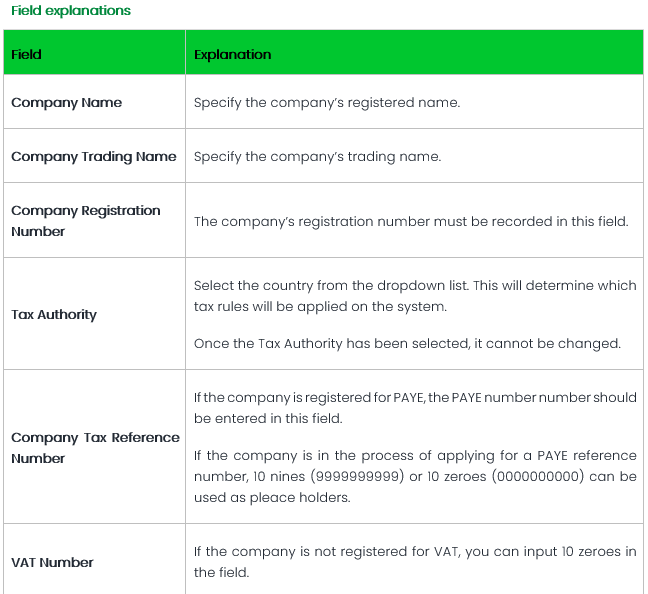648x594 pixels.
Task: Click the "Explanation" column header
Action: tap(232, 54)
